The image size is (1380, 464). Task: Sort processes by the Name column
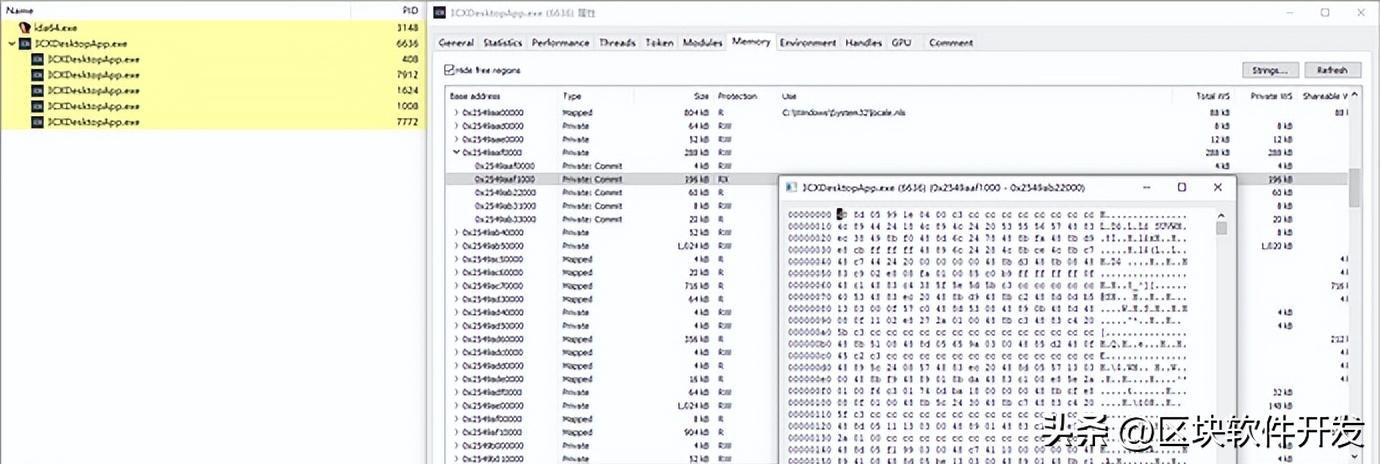[20, 9]
